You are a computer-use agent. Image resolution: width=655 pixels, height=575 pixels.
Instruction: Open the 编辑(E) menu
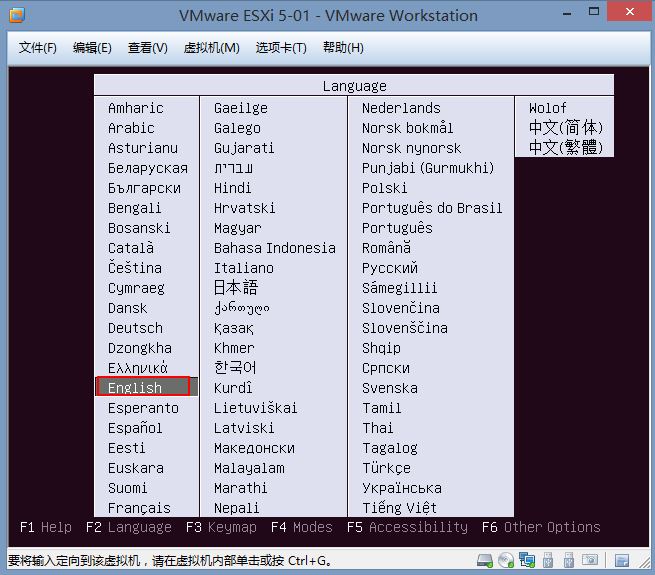tap(92, 48)
